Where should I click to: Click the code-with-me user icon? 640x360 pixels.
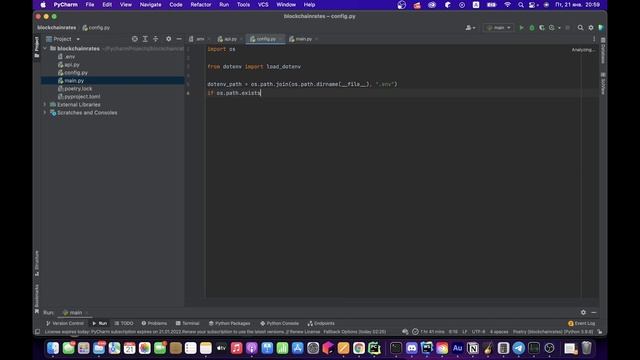pyautogui.click(x=470, y=28)
